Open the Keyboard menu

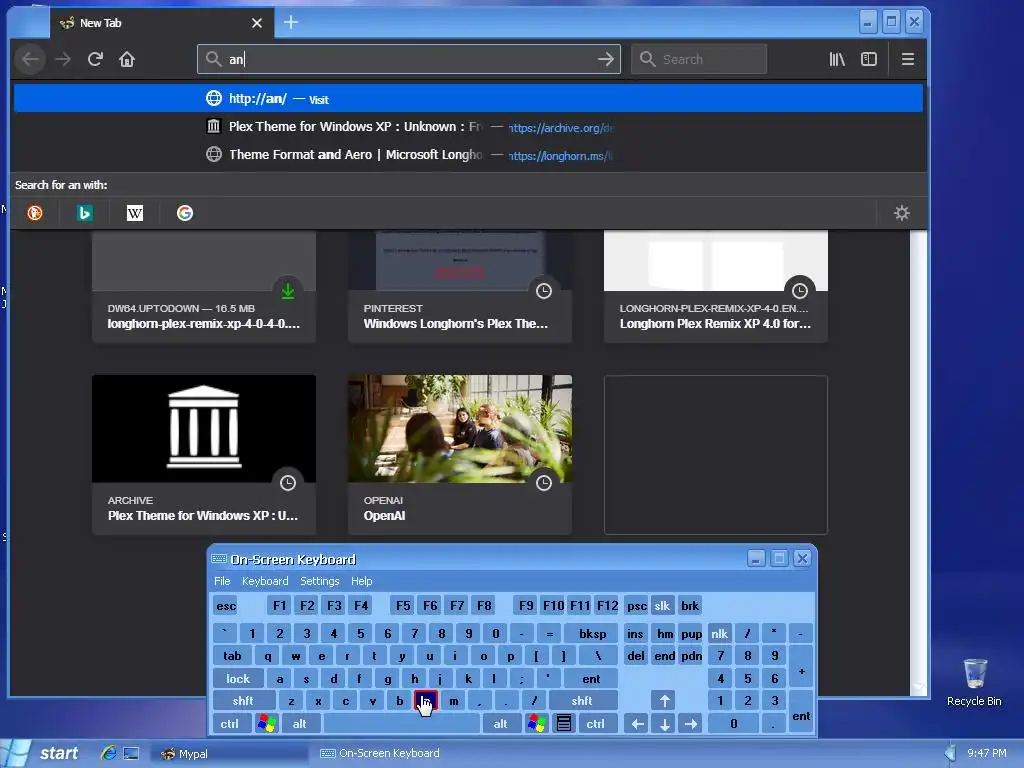(x=264, y=581)
